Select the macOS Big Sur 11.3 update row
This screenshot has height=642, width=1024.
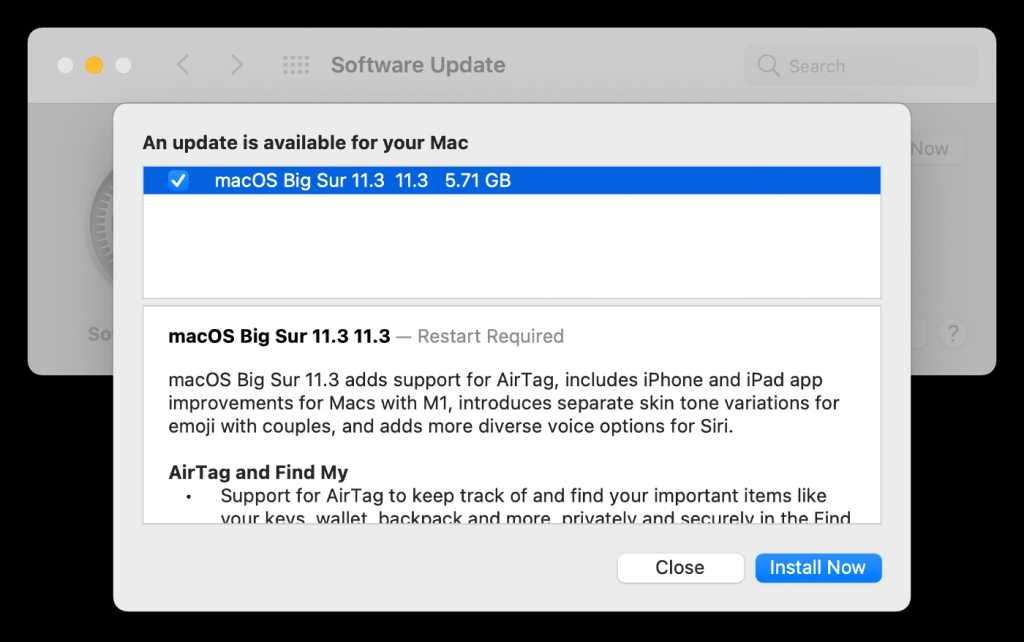511,180
